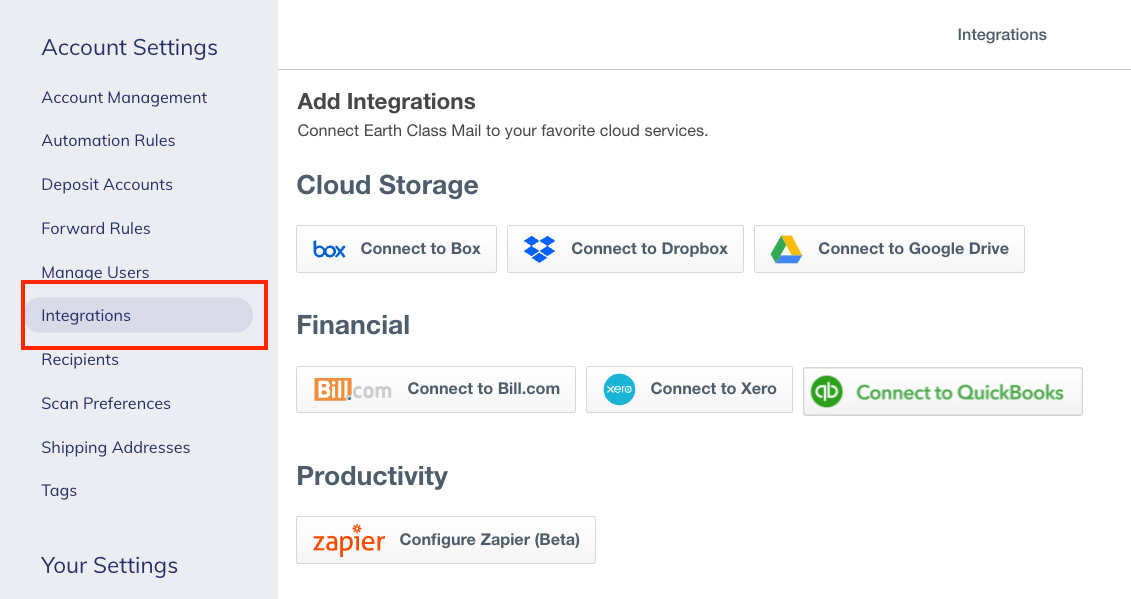Click the Dropbox logo icon
The height and width of the screenshot is (599, 1131).
(x=540, y=249)
